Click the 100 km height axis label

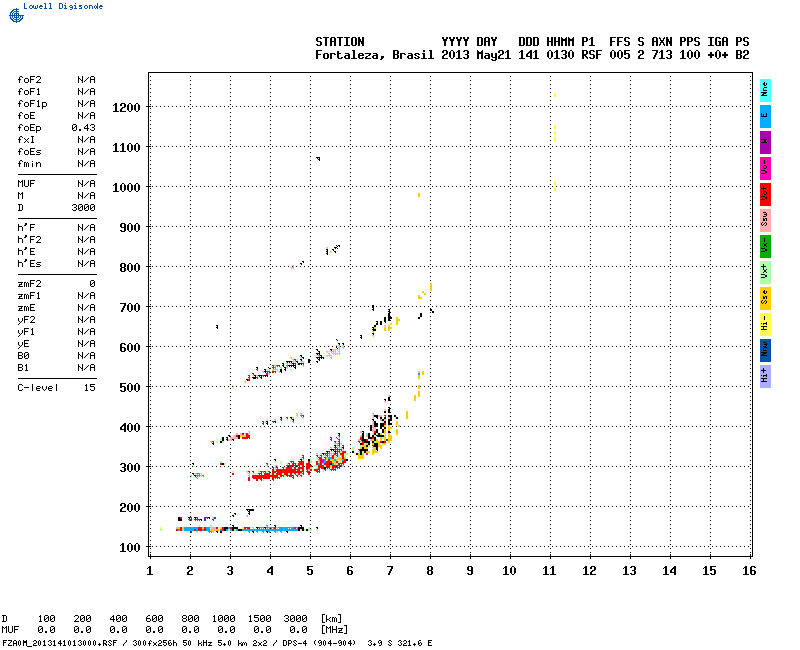coord(130,548)
